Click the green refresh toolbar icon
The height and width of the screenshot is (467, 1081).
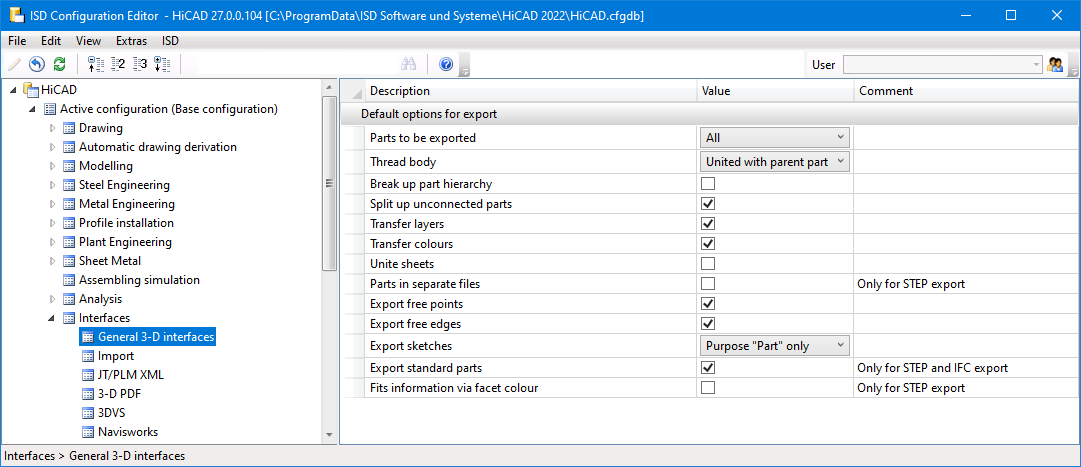(x=59, y=64)
